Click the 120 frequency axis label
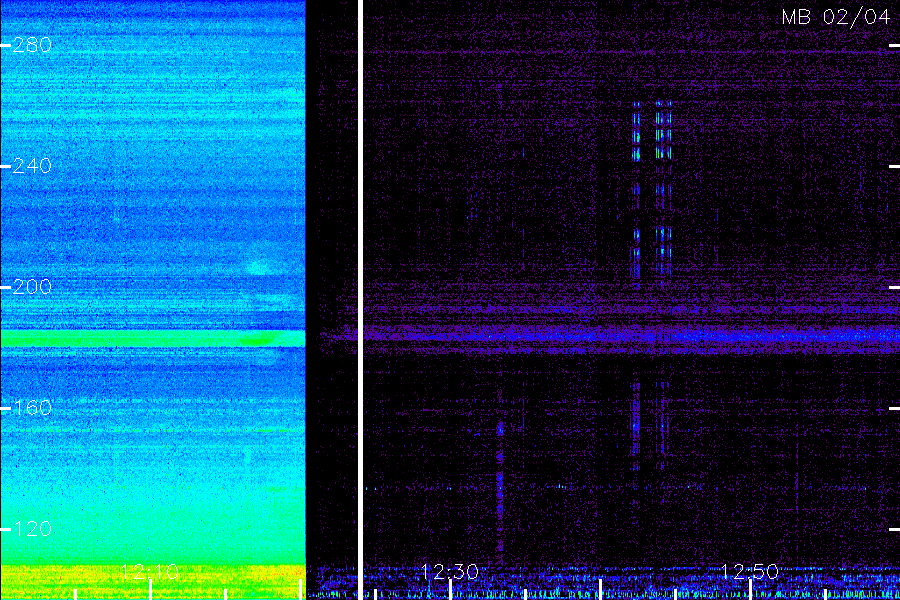This screenshot has width=900, height=600. click(32, 529)
